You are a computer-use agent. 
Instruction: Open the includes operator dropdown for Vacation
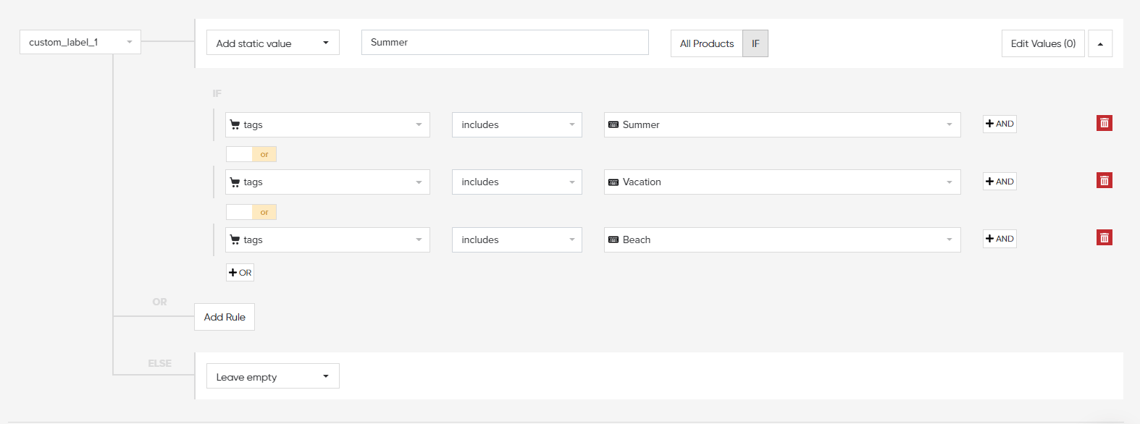(517, 182)
